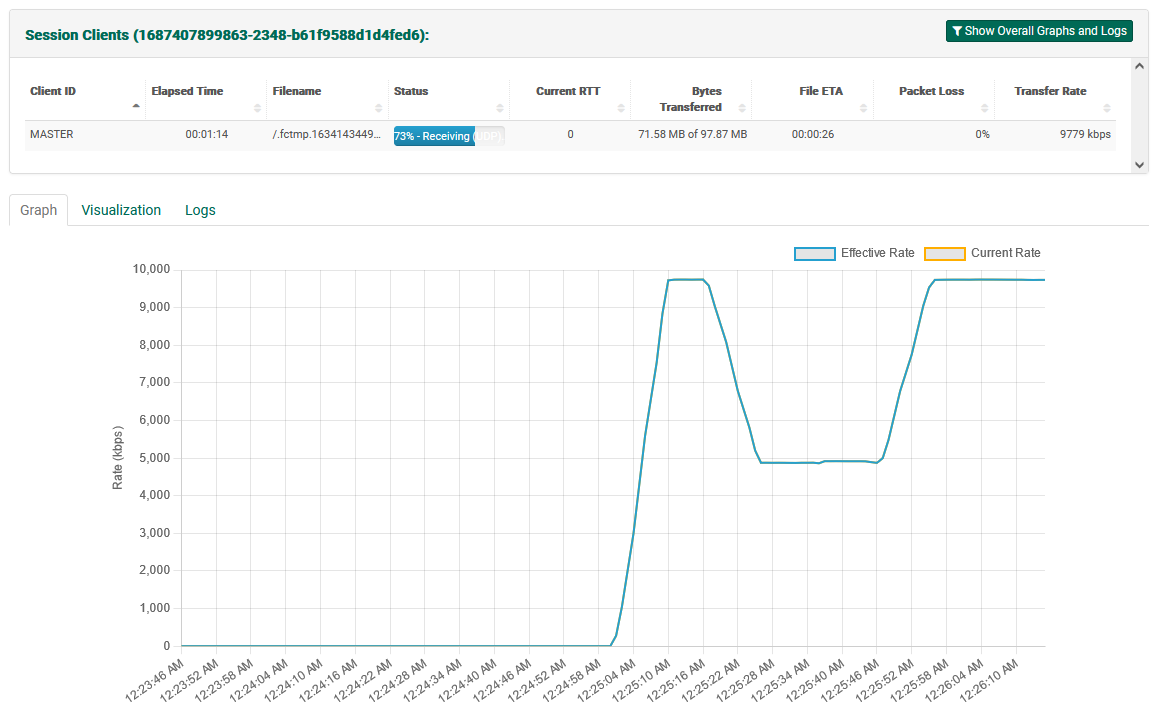The image size is (1159, 717).
Task: Click the filter icon in Show Overall button
Action: pos(956,31)
